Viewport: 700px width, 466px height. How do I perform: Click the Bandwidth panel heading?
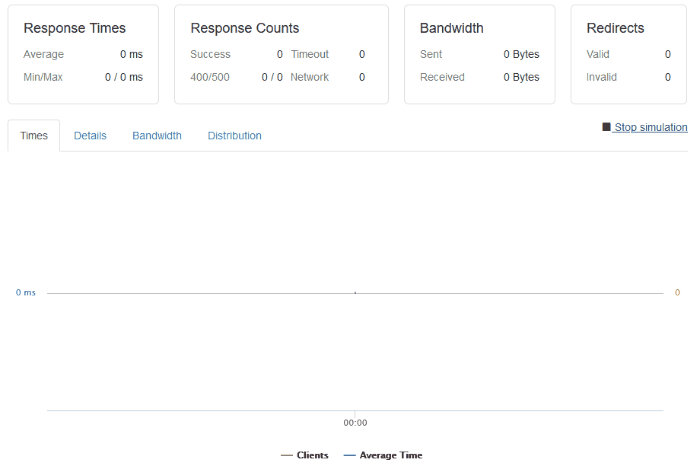452,29
